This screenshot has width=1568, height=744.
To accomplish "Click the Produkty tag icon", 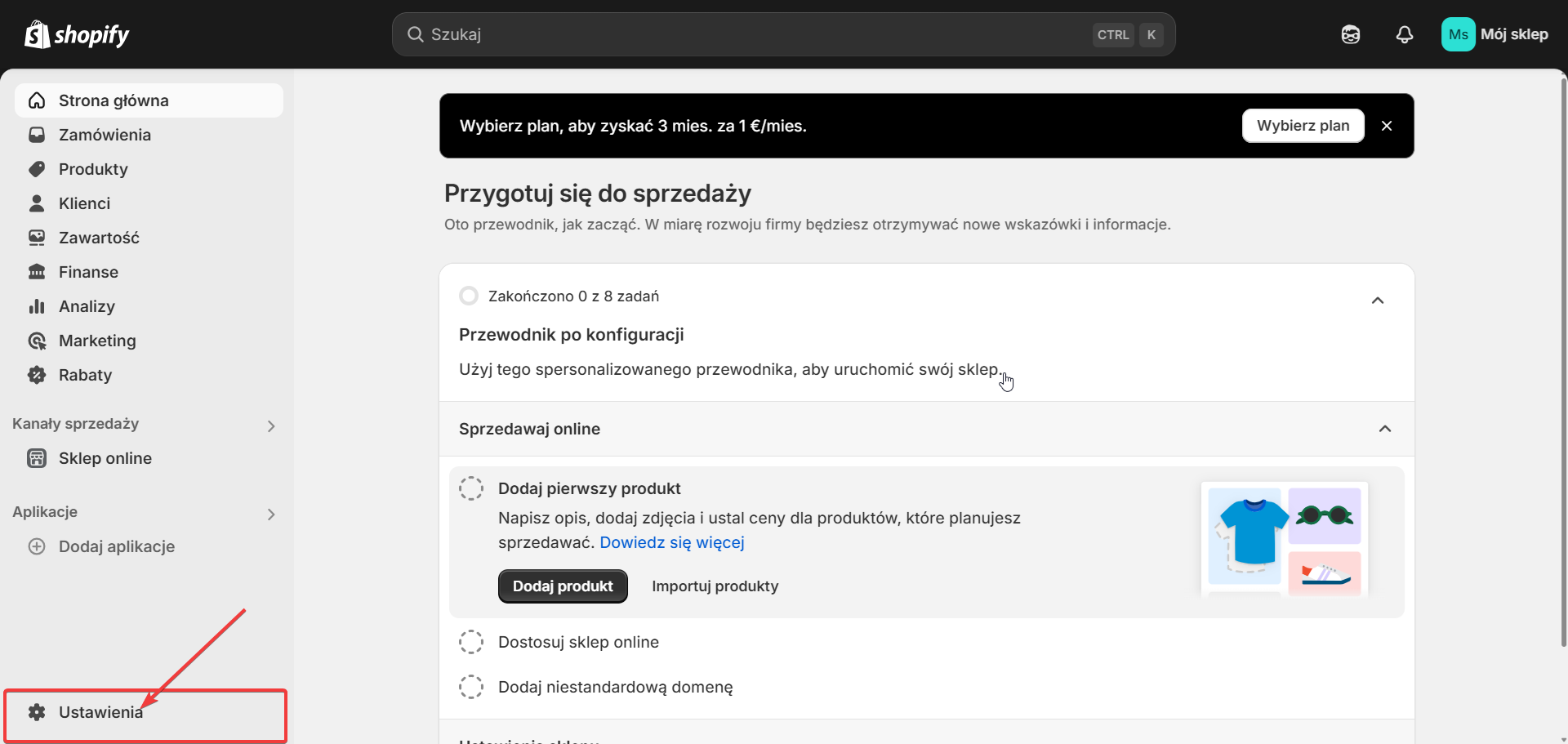I will point(37,169).
